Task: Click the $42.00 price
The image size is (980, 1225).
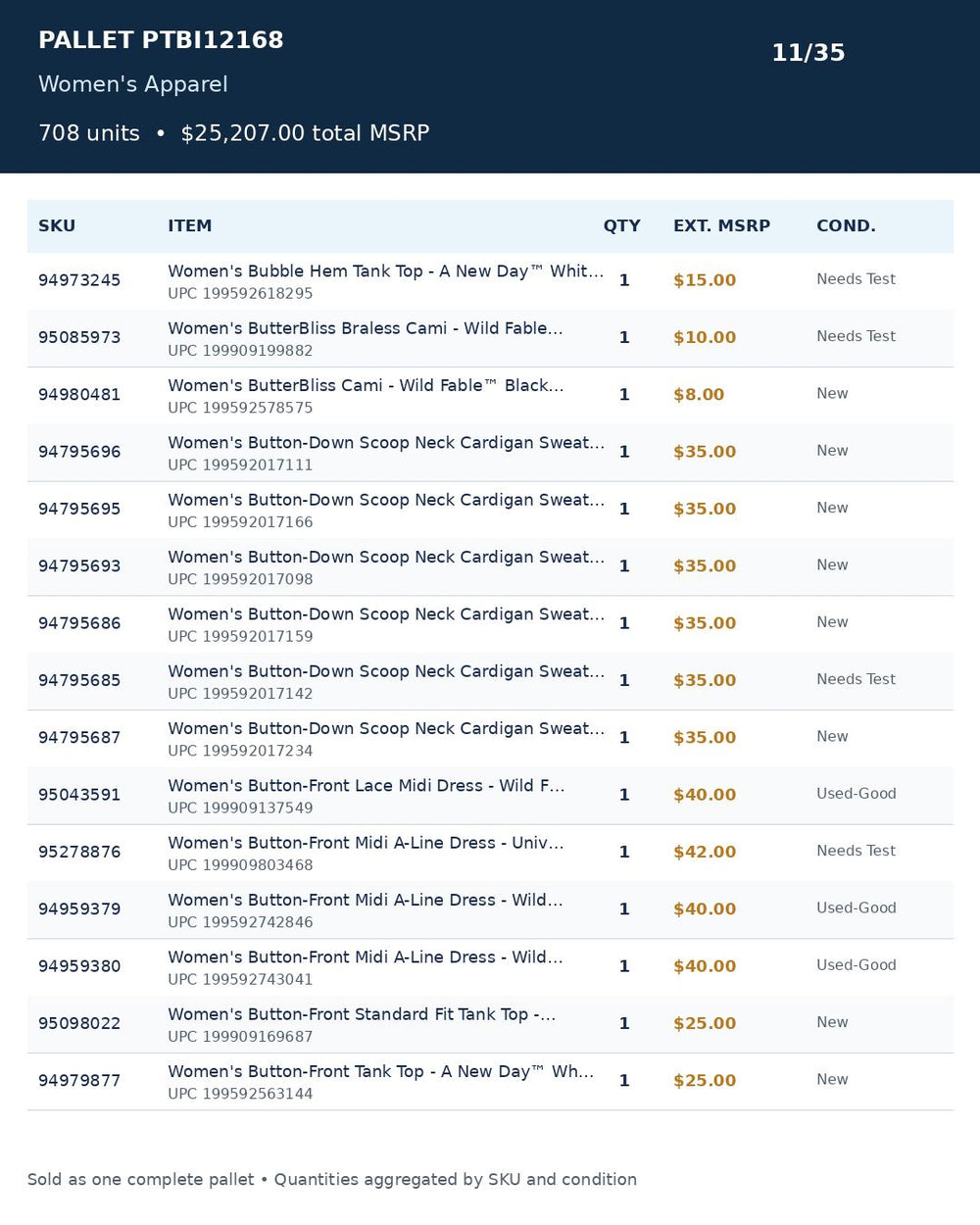Action: tap(705, 852)
